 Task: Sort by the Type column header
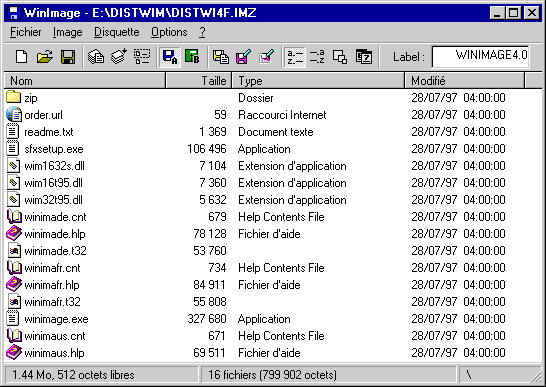coord(318,81)
